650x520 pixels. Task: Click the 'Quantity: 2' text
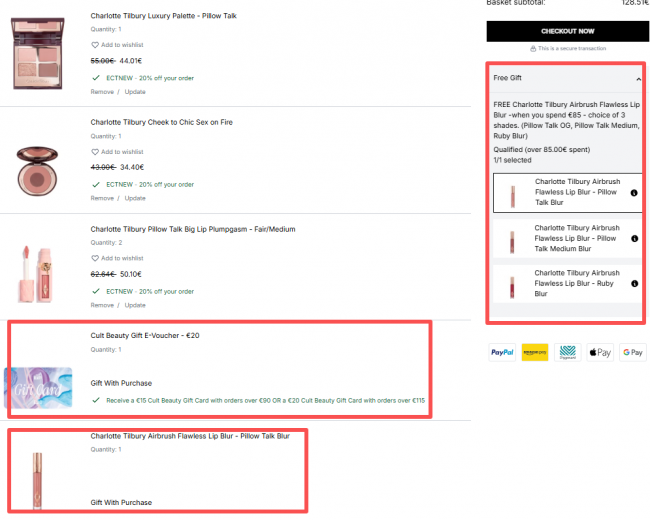coord(107,243)
